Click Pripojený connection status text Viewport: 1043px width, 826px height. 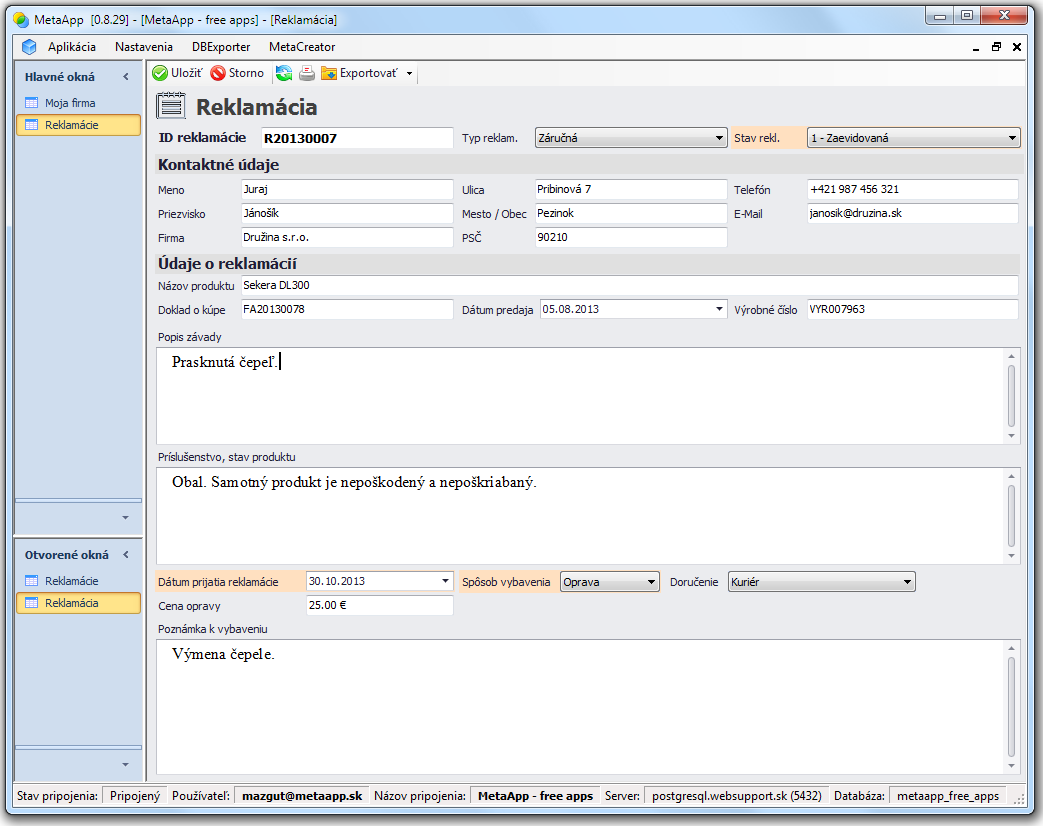coord(135,796)
